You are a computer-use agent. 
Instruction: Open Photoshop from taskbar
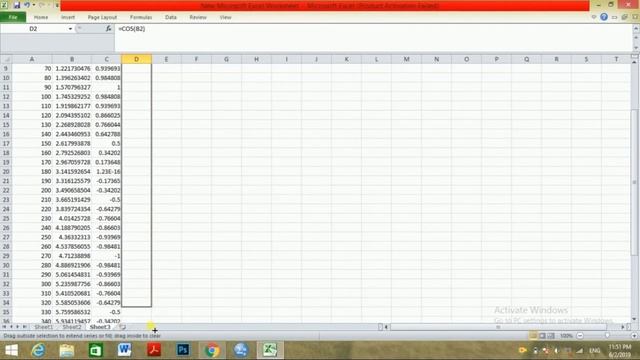[x=183, y=350]
